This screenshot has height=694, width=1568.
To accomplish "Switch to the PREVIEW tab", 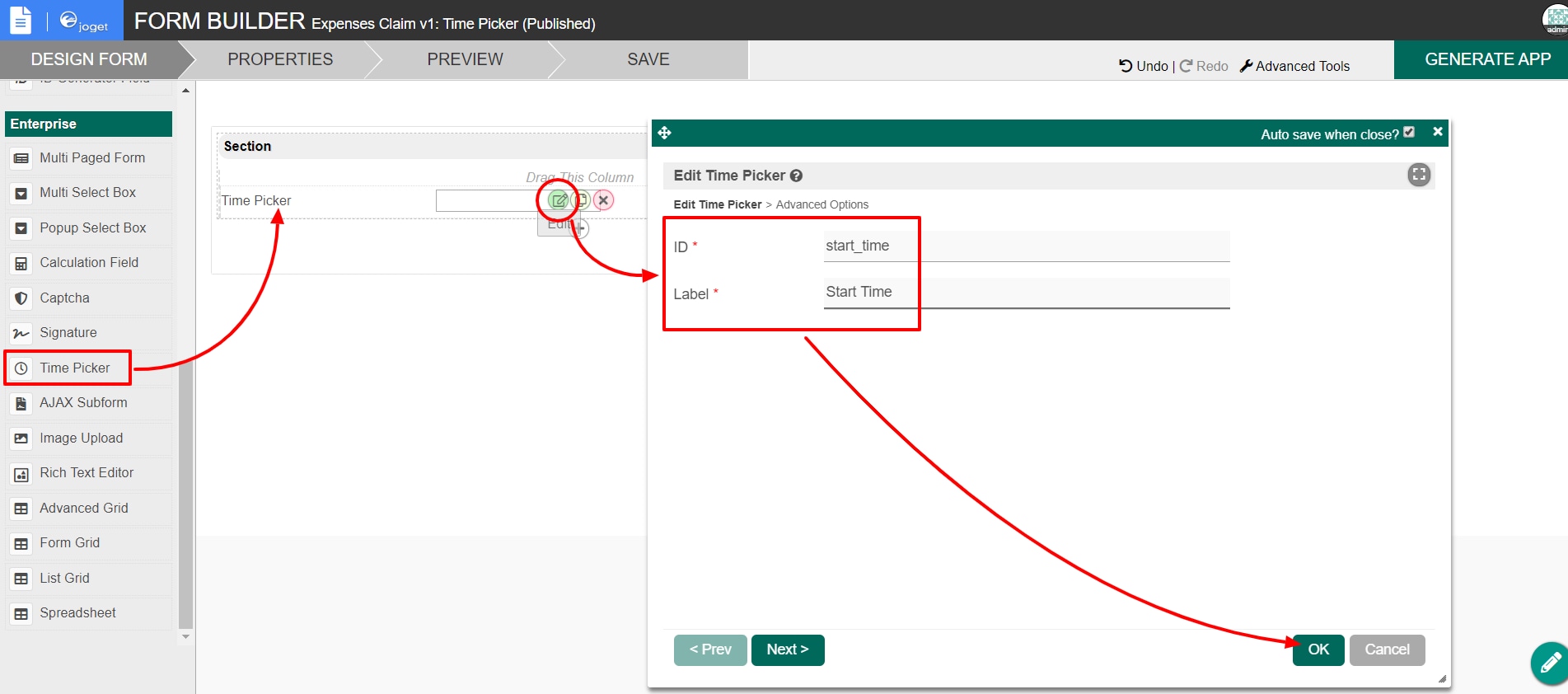I will click(x=465, y=59).
